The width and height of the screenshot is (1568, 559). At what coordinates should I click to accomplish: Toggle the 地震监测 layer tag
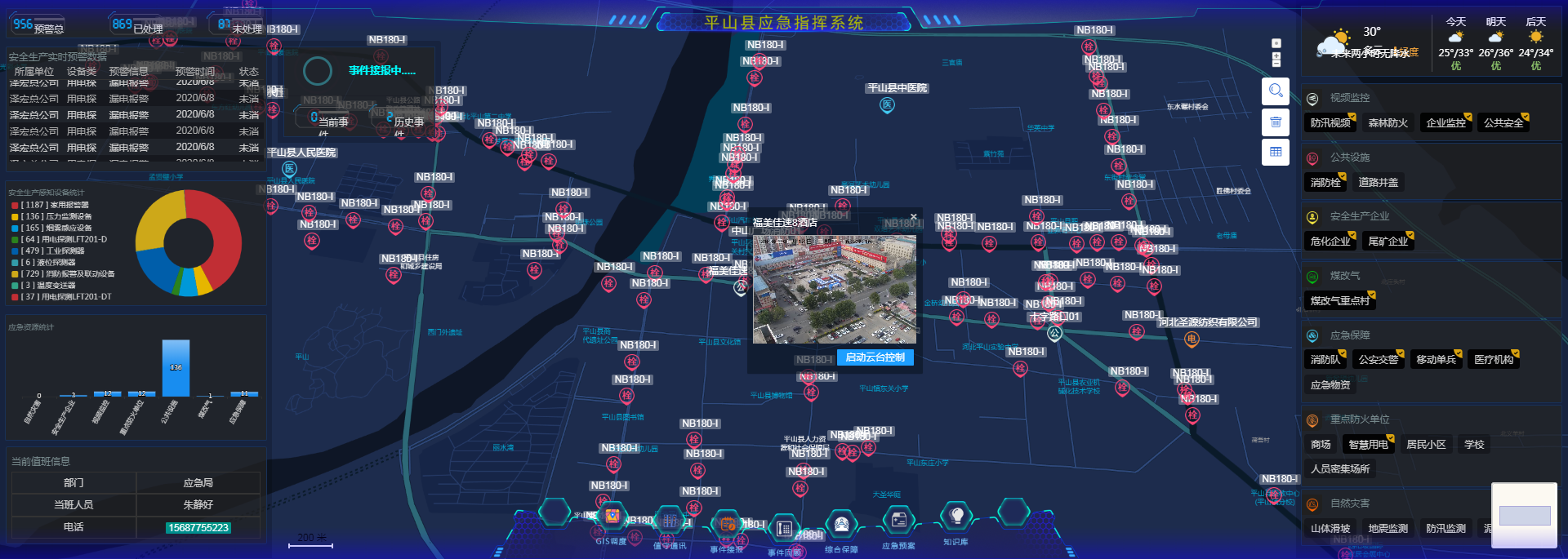click(x=1388, y=529)
